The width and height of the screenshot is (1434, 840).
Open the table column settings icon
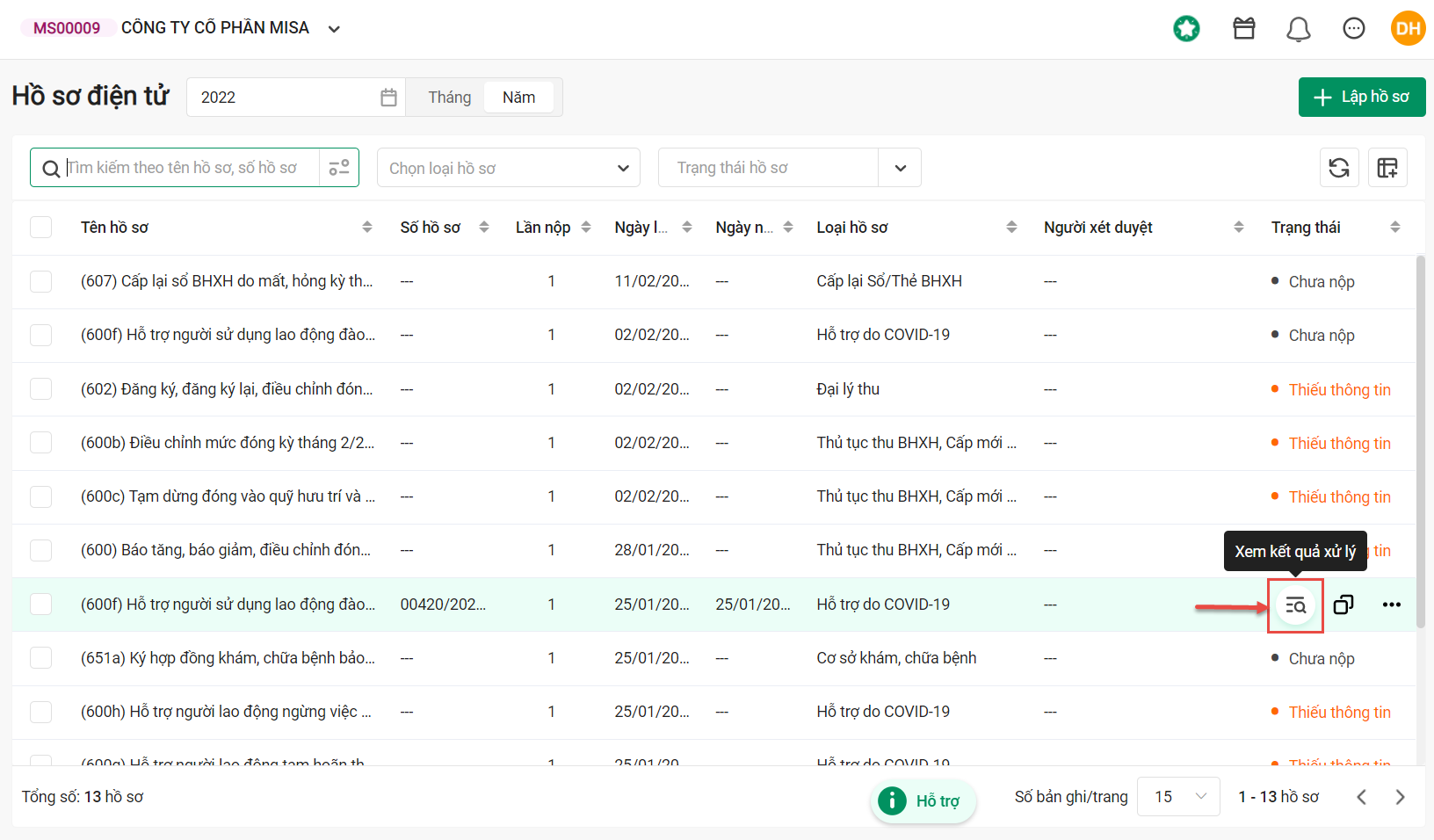(x=1388, y=168)
